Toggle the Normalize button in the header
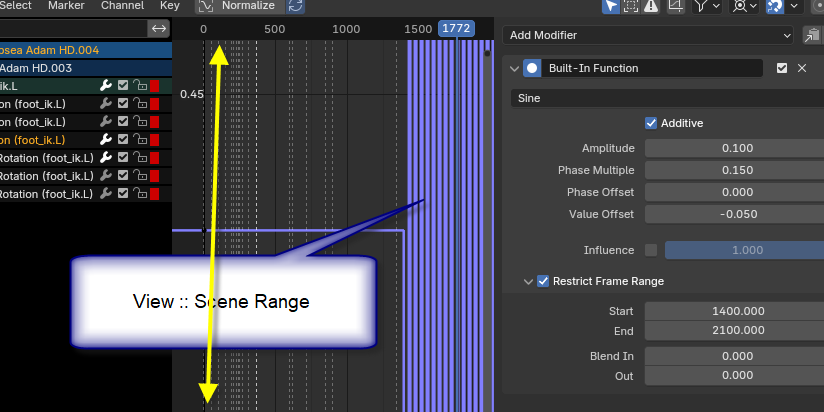Image resolution: width=824 pixels, height=412 pixels. point(240,6)
